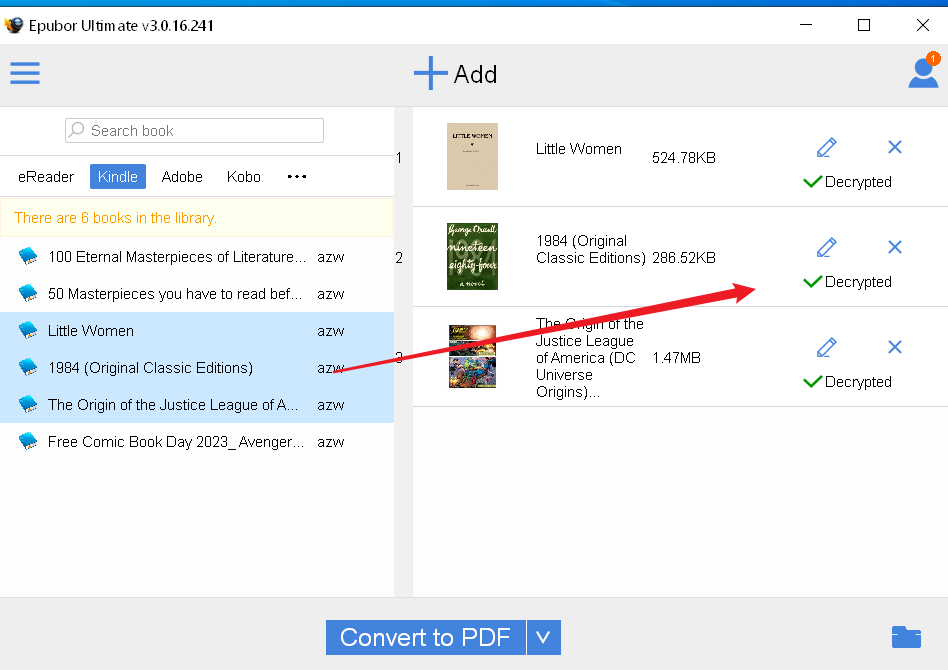Select The Origin of the Justice League row
The width and height of the screenshot is (948, 670).
tap(197, 405)
